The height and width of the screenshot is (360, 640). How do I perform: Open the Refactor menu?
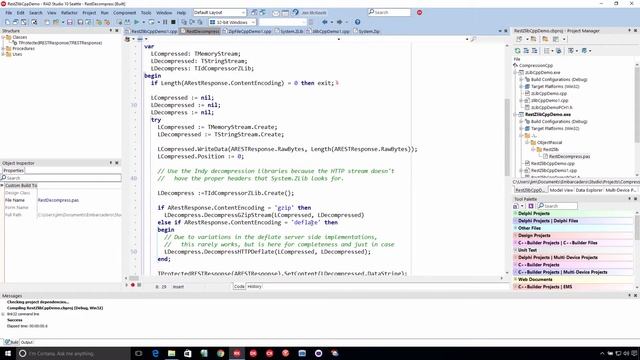pyautogui.click(x=69, y=13)
